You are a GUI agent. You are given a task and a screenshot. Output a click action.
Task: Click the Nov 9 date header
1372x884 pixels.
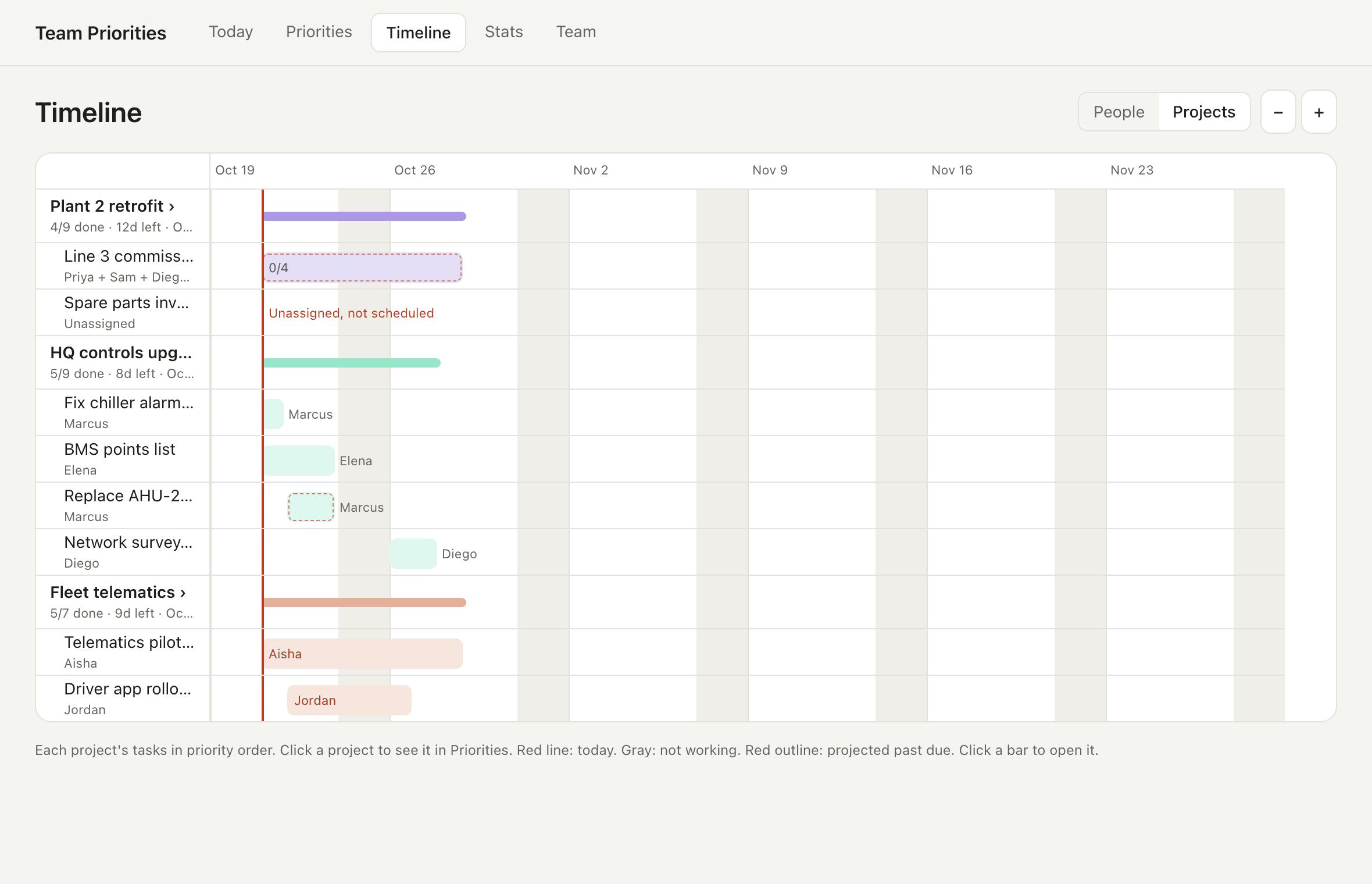click(770, 170)
